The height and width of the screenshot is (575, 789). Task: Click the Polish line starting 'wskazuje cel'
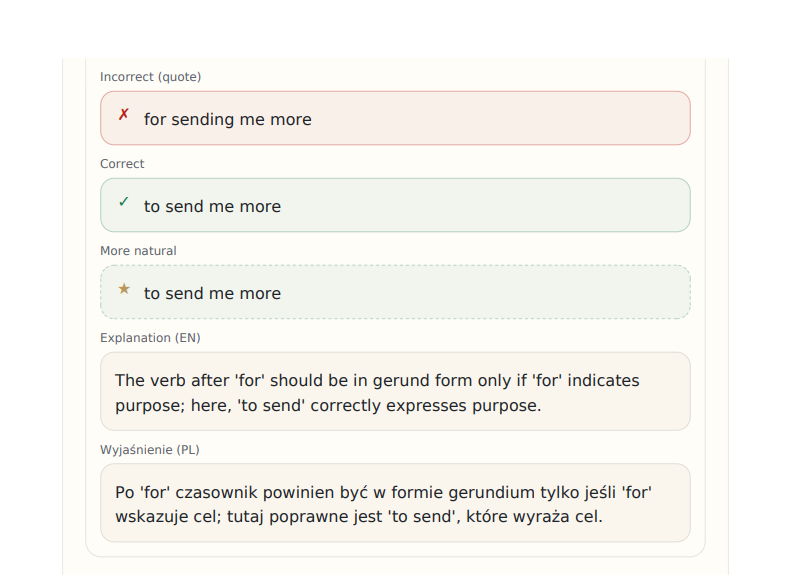point(358,518)
